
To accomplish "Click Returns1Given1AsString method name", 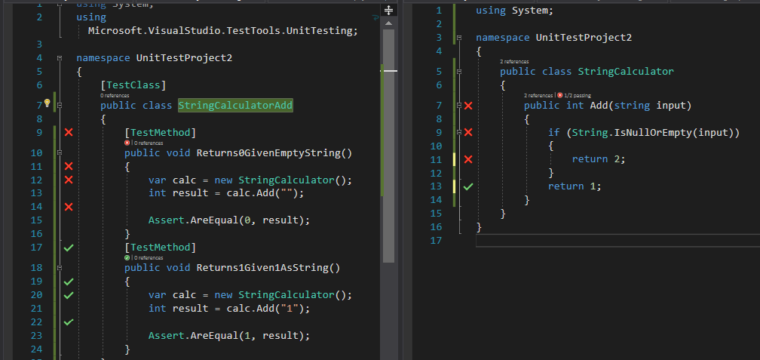I will pos(268,268).
